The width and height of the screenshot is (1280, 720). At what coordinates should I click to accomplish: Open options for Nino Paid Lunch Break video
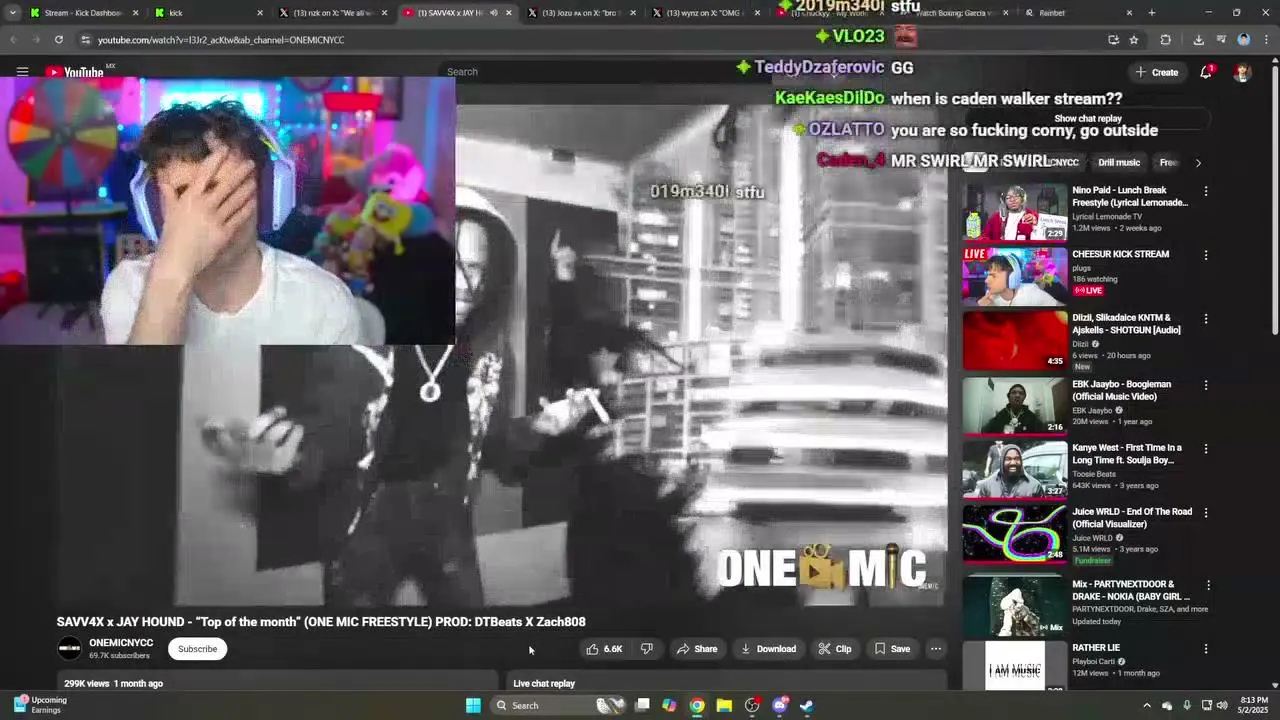1206,191
